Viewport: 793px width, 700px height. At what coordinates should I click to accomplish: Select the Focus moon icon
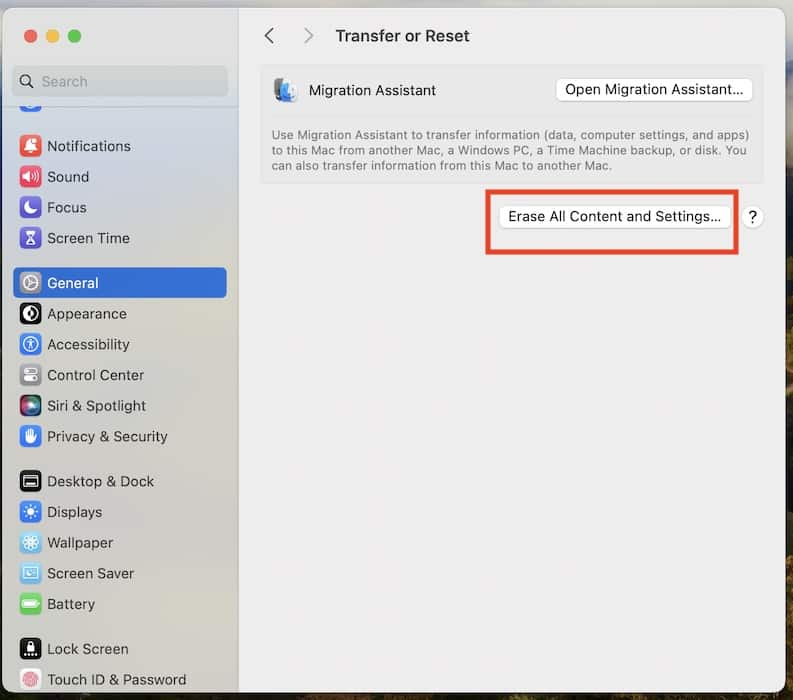30,208
